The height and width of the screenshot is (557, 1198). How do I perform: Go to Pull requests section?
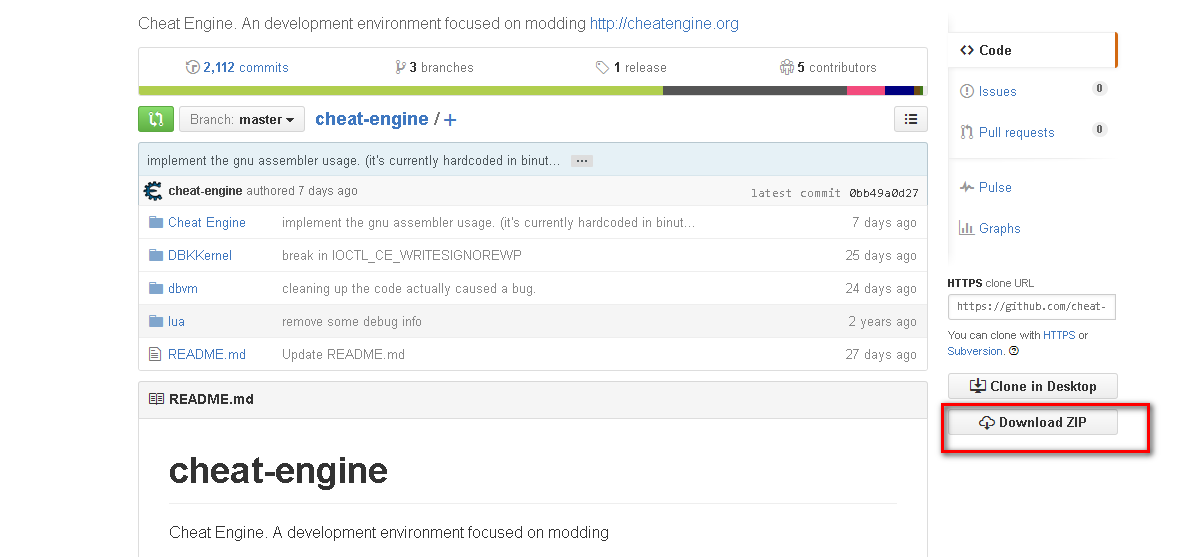tap(1016, 132)
